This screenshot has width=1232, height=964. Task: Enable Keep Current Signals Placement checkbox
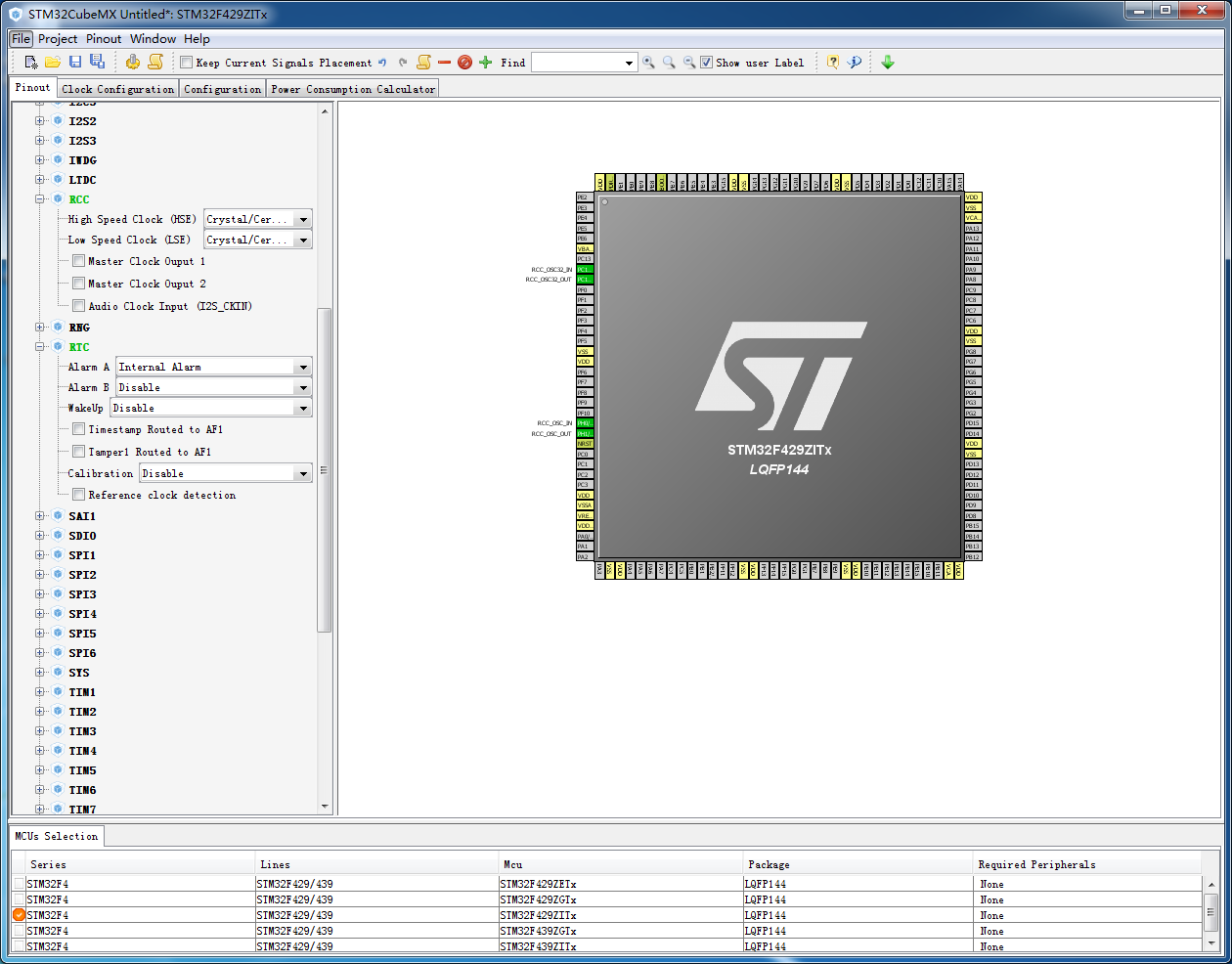point(186,63)
